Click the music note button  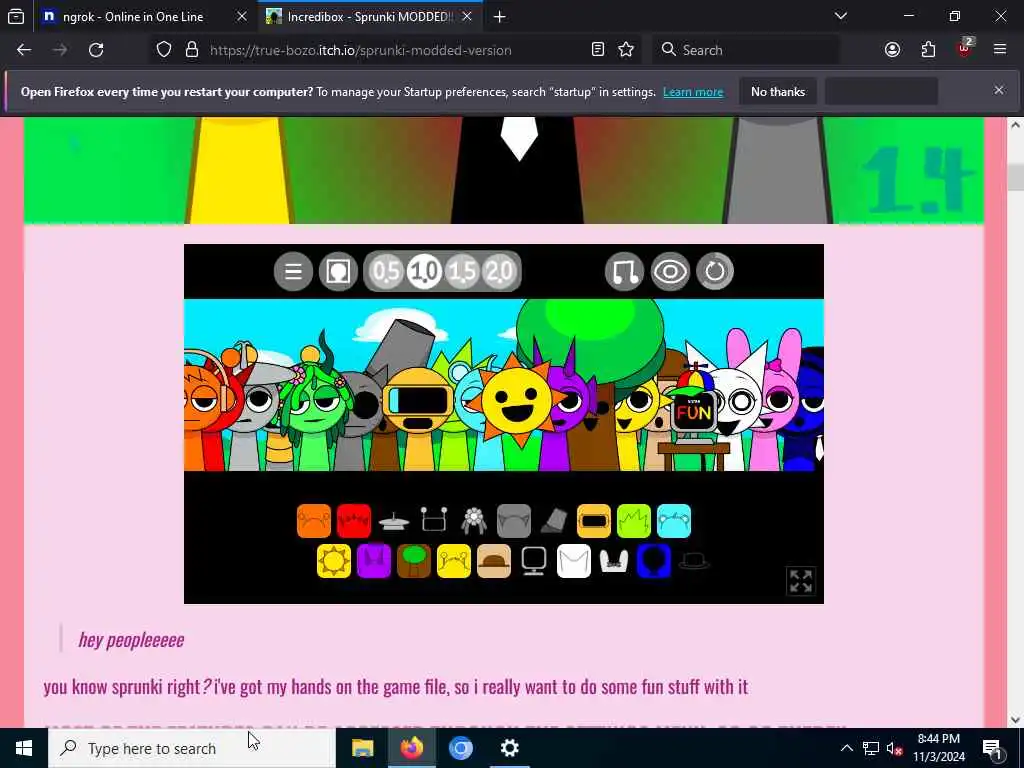click(624, 271)
